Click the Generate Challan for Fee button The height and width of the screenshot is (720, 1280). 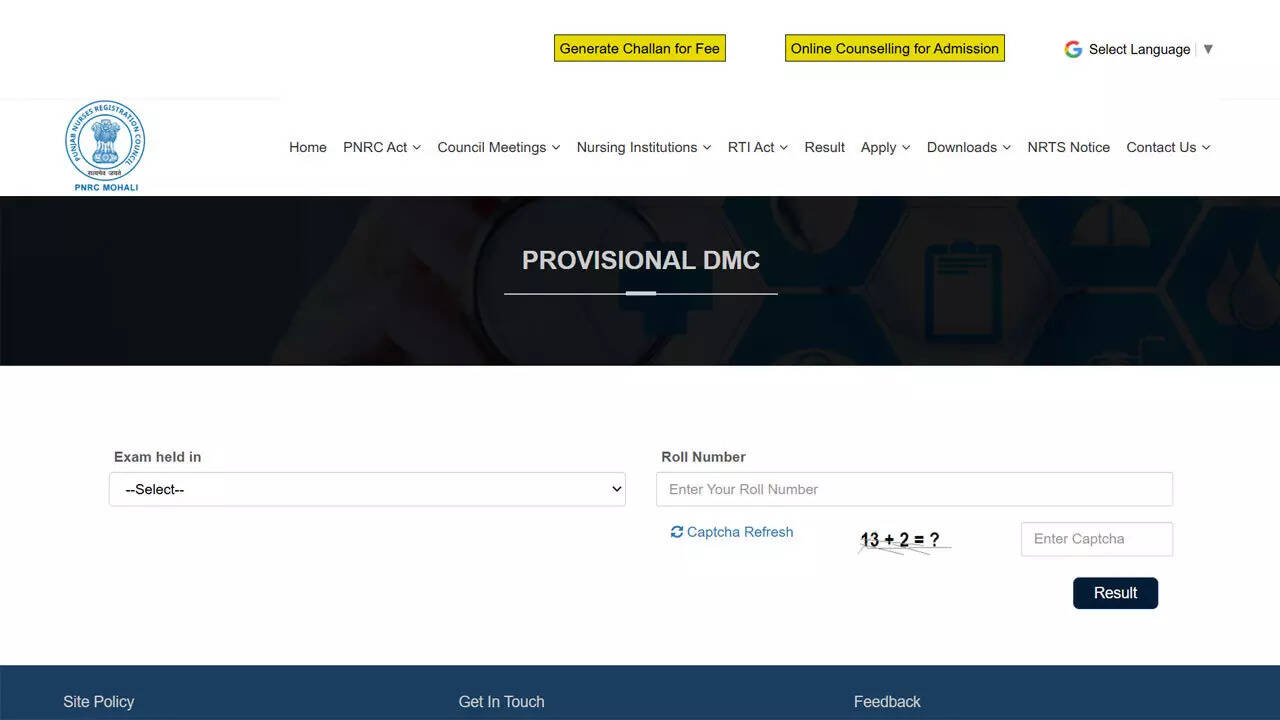tap(640, 47)
